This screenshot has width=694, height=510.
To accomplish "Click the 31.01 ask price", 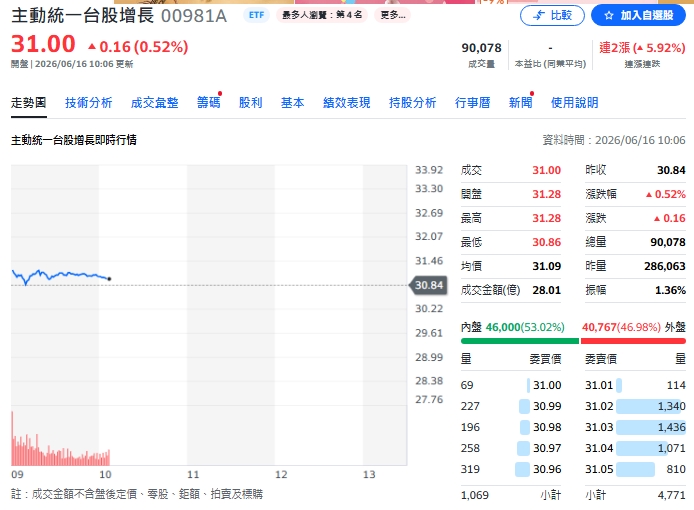I will click(599, 385).
